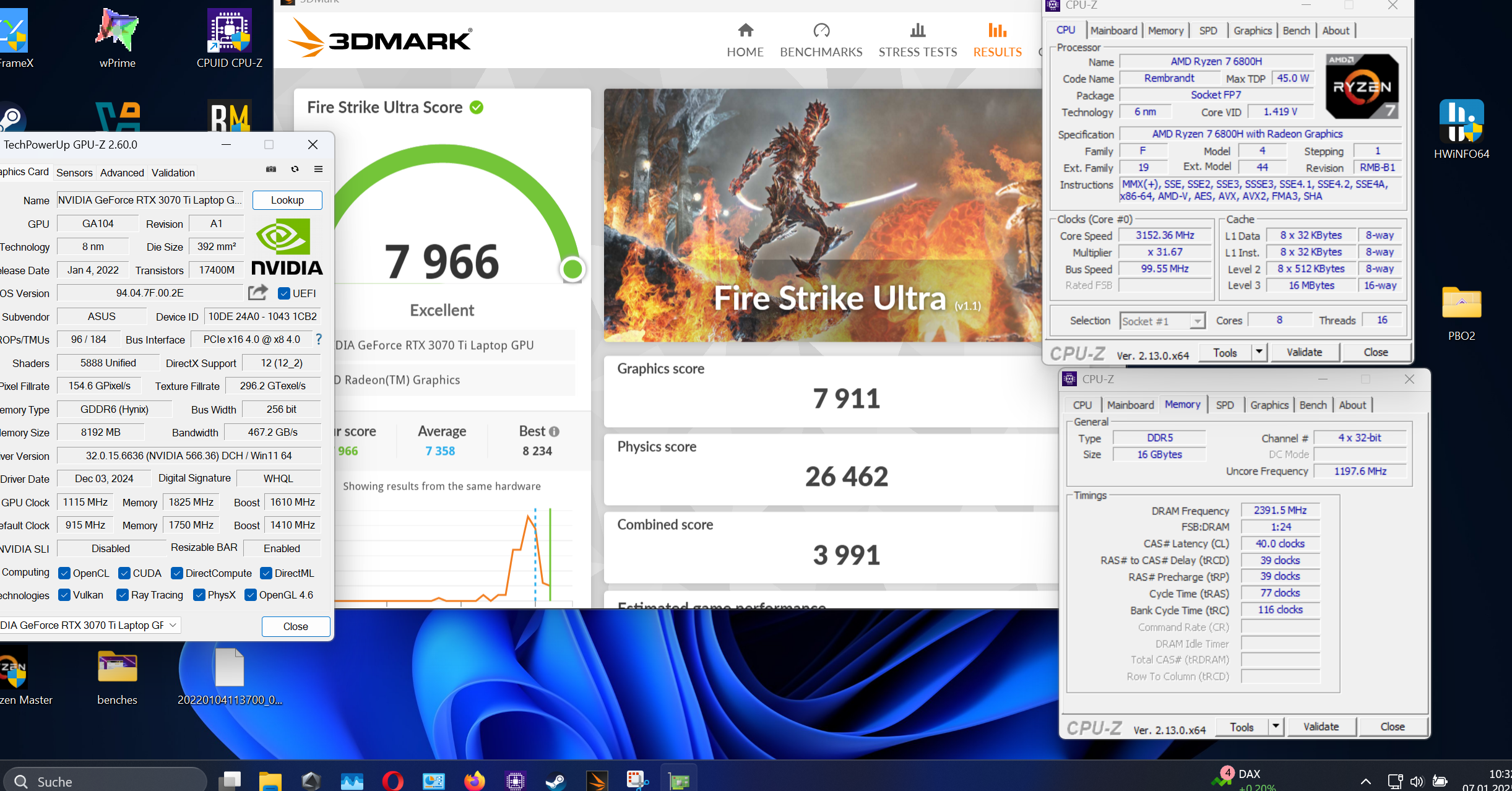
Task: Click the 3DMark logo
Action: coord(379,38)
